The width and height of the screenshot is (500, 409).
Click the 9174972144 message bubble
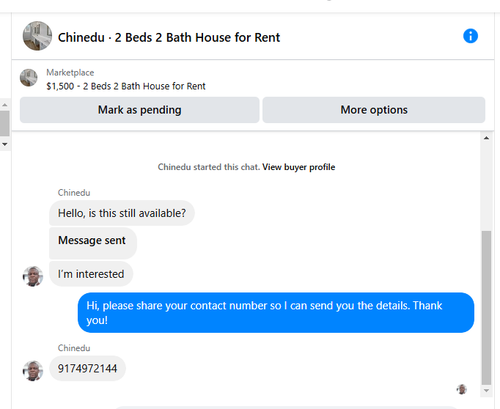click(87, 369)
